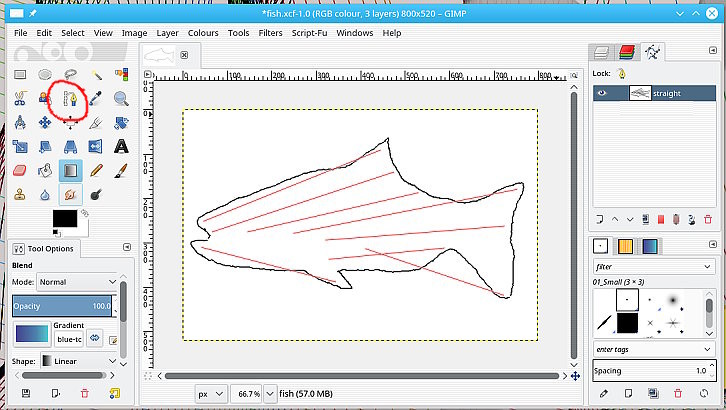Open the File menu

click(20, 33)
